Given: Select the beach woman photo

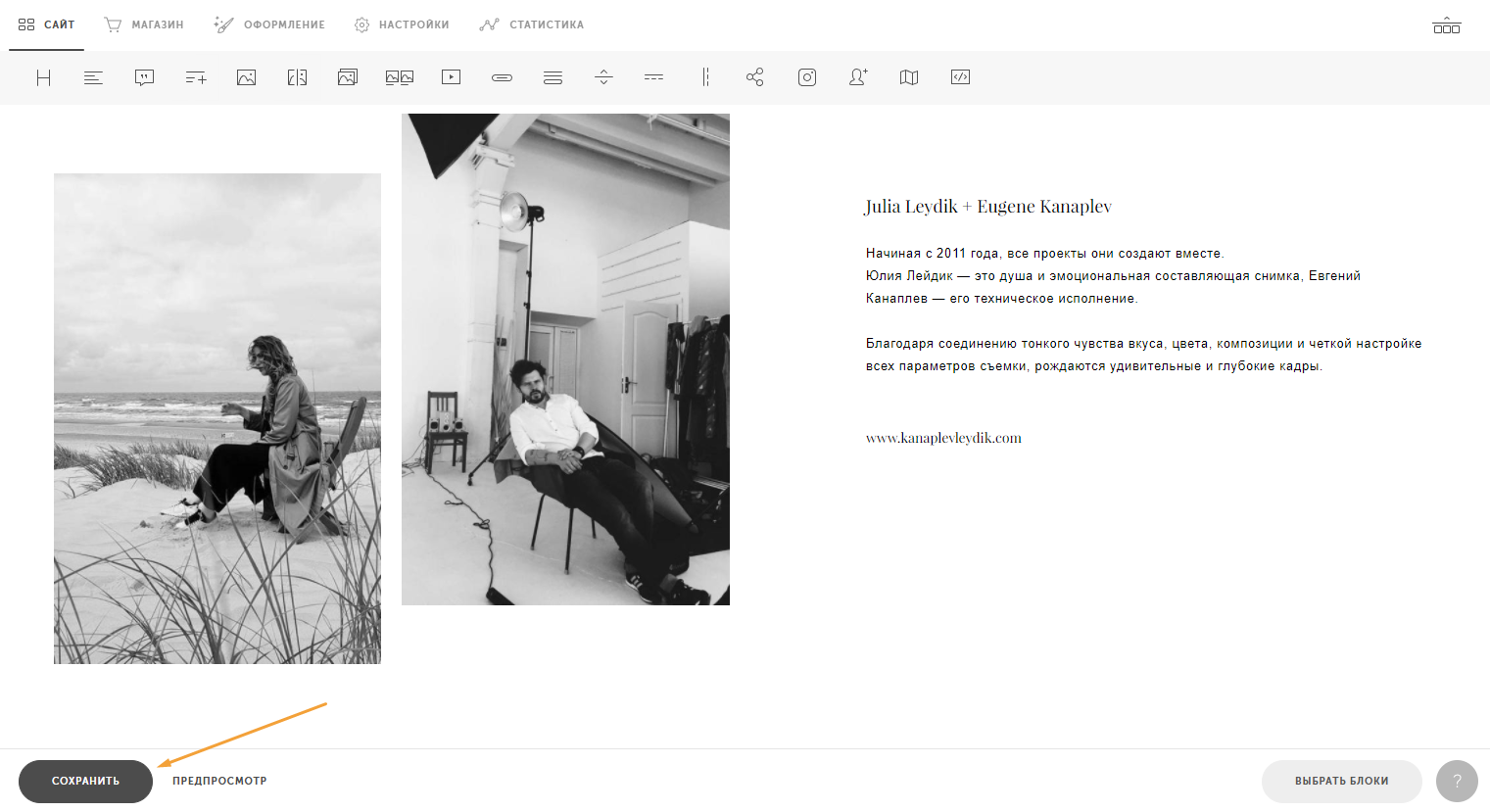Looking at the screenshot, I should (x=217, y=419).
